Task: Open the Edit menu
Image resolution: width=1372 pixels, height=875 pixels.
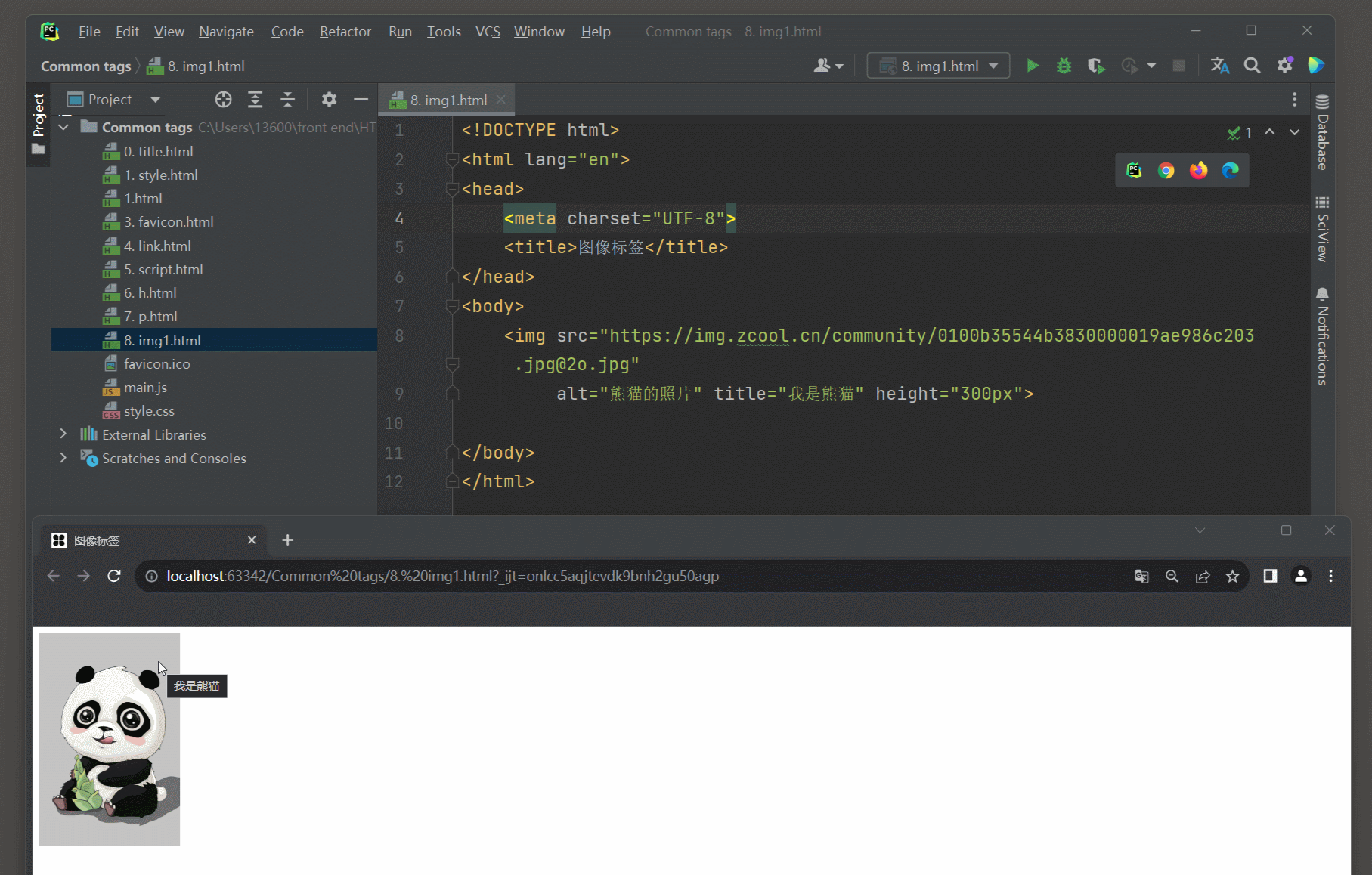Action: (127, 31)
